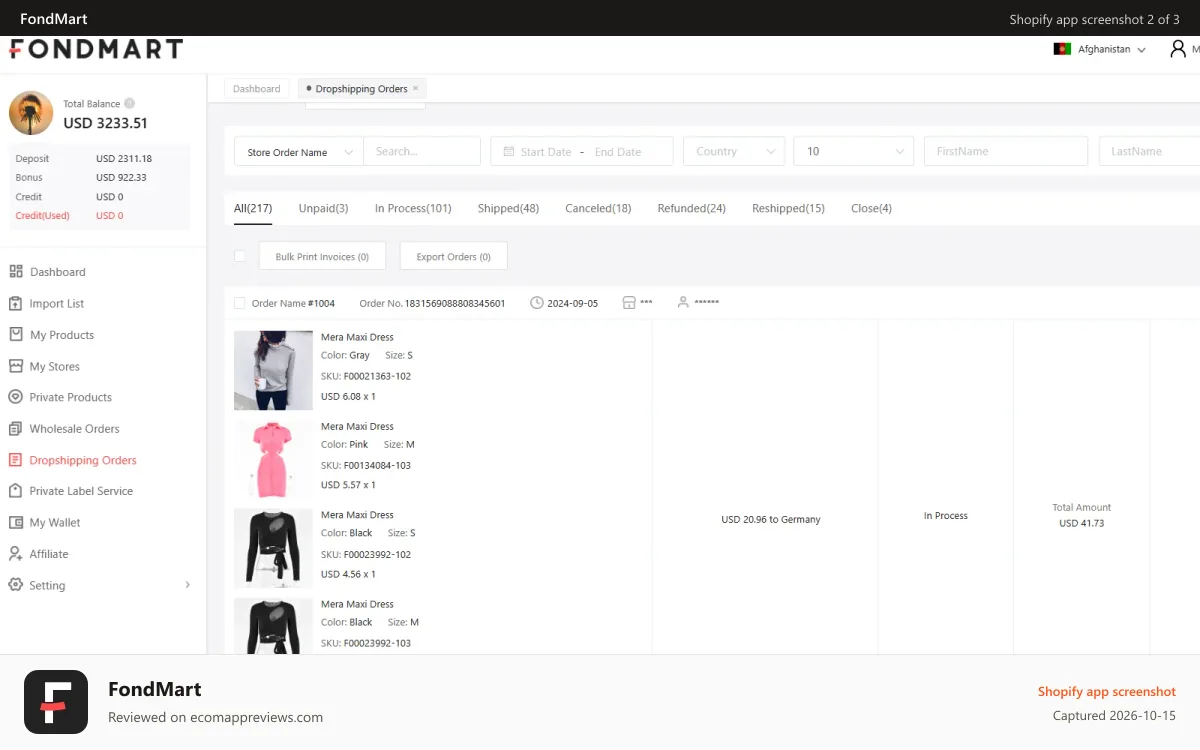Open Private Label Service menu item
The height and width of the screenshot is (750, 1200).
(81, 491)
